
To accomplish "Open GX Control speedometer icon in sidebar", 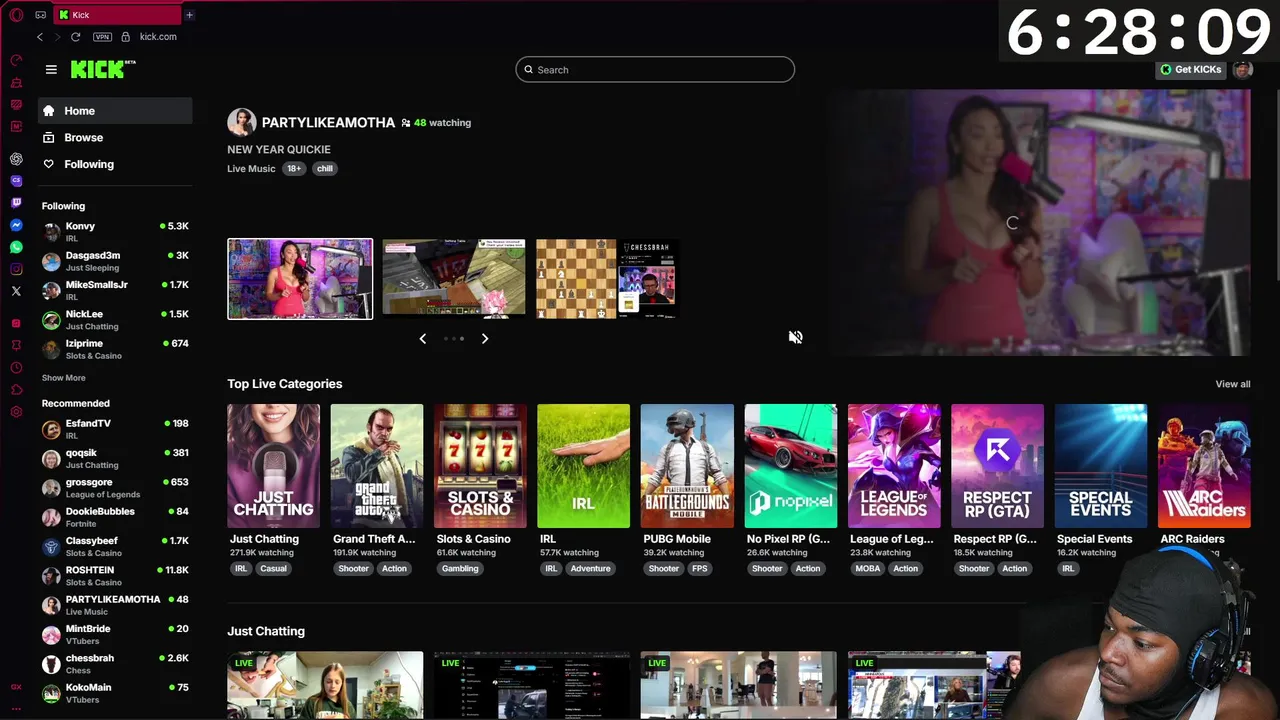I will pyautogui.click(x=16, y=60).
